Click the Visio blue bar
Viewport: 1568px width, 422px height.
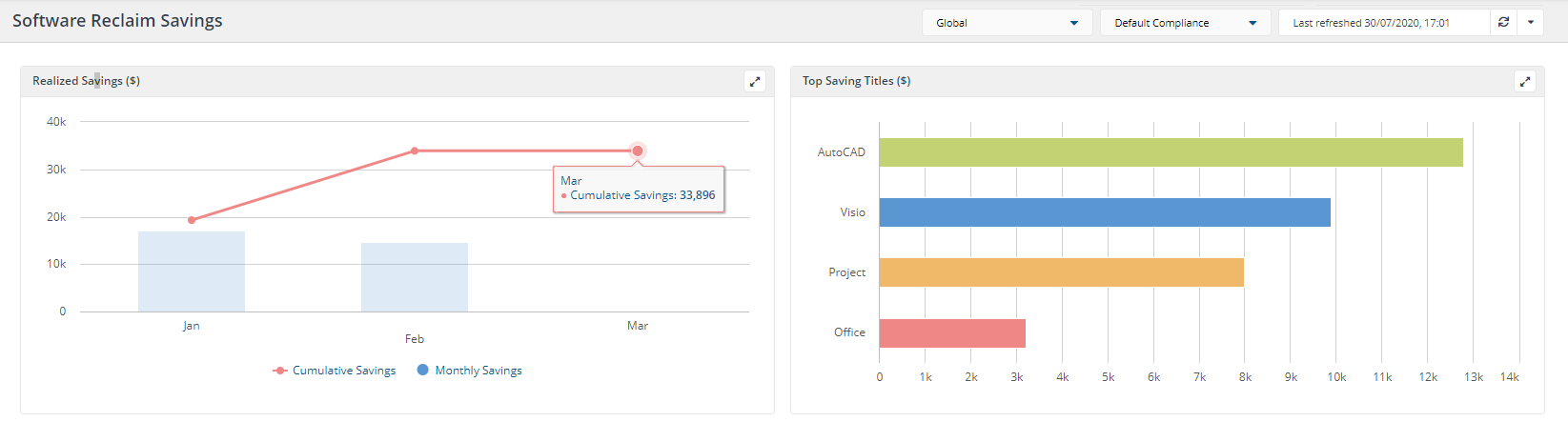click(x=1105, y=212)
